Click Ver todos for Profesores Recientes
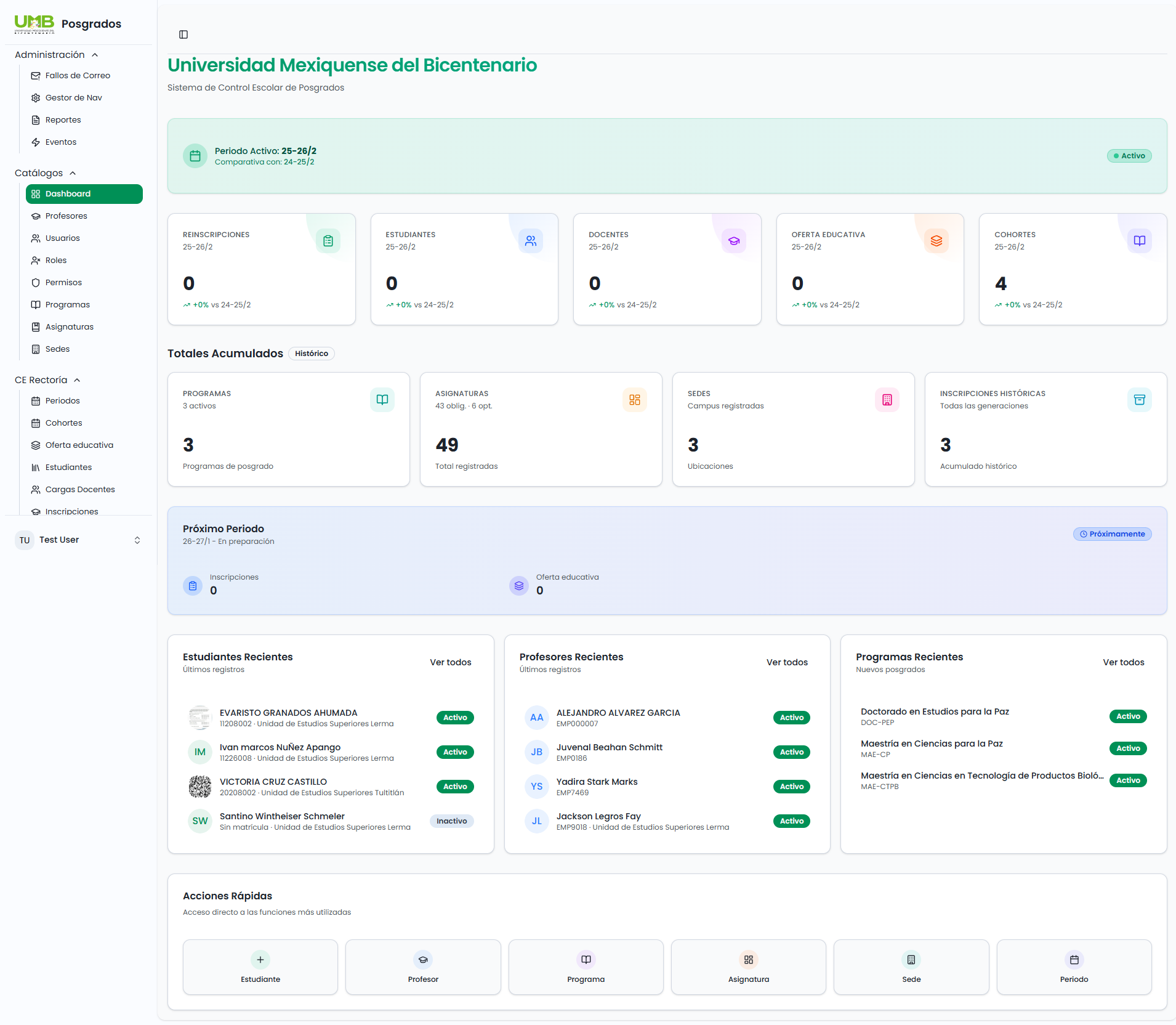This screenshot has width=1176, height=1025. click(x=787, y=662)
